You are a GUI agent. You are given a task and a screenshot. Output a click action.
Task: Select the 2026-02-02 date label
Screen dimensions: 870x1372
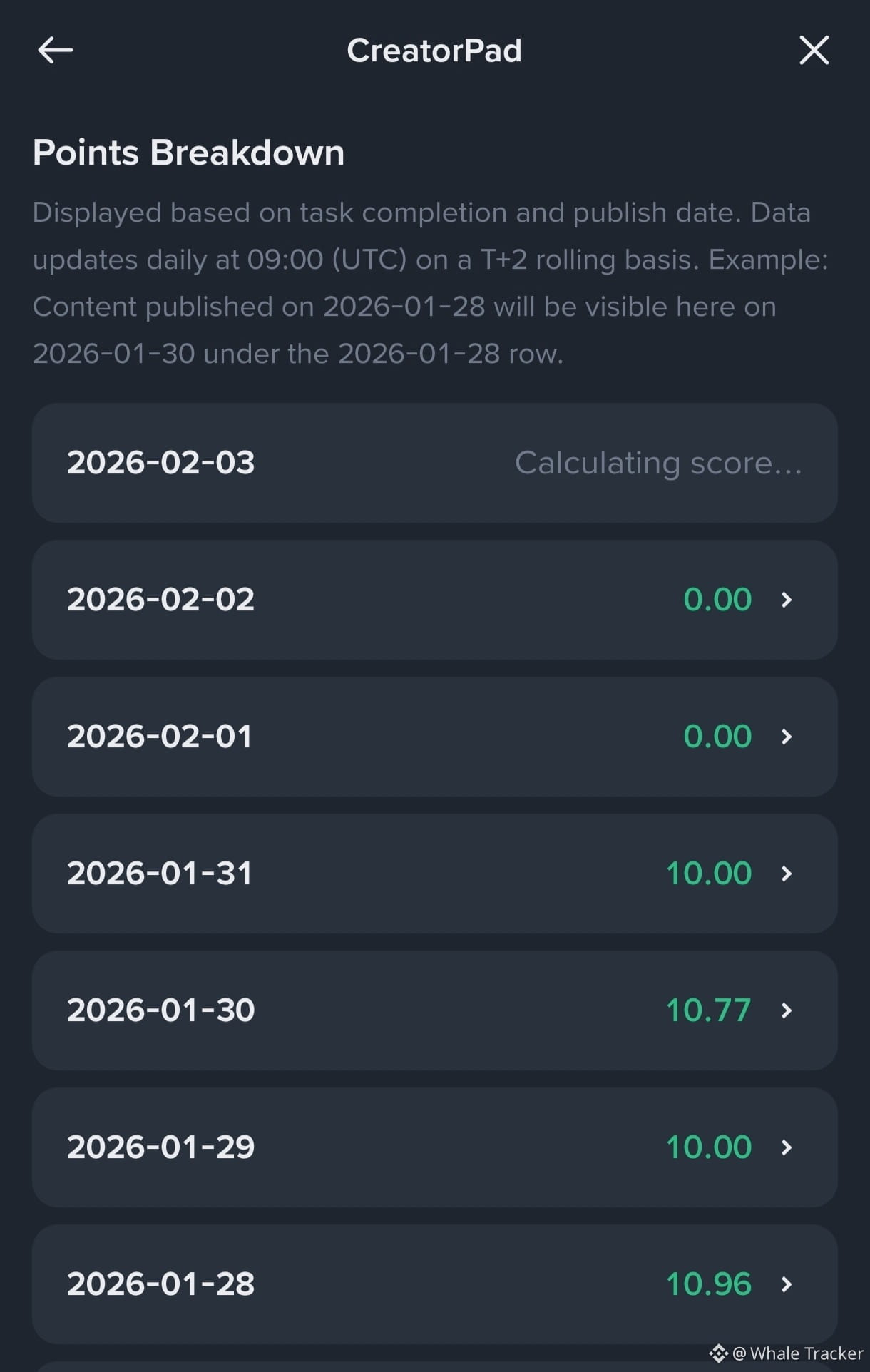(160, 600)
